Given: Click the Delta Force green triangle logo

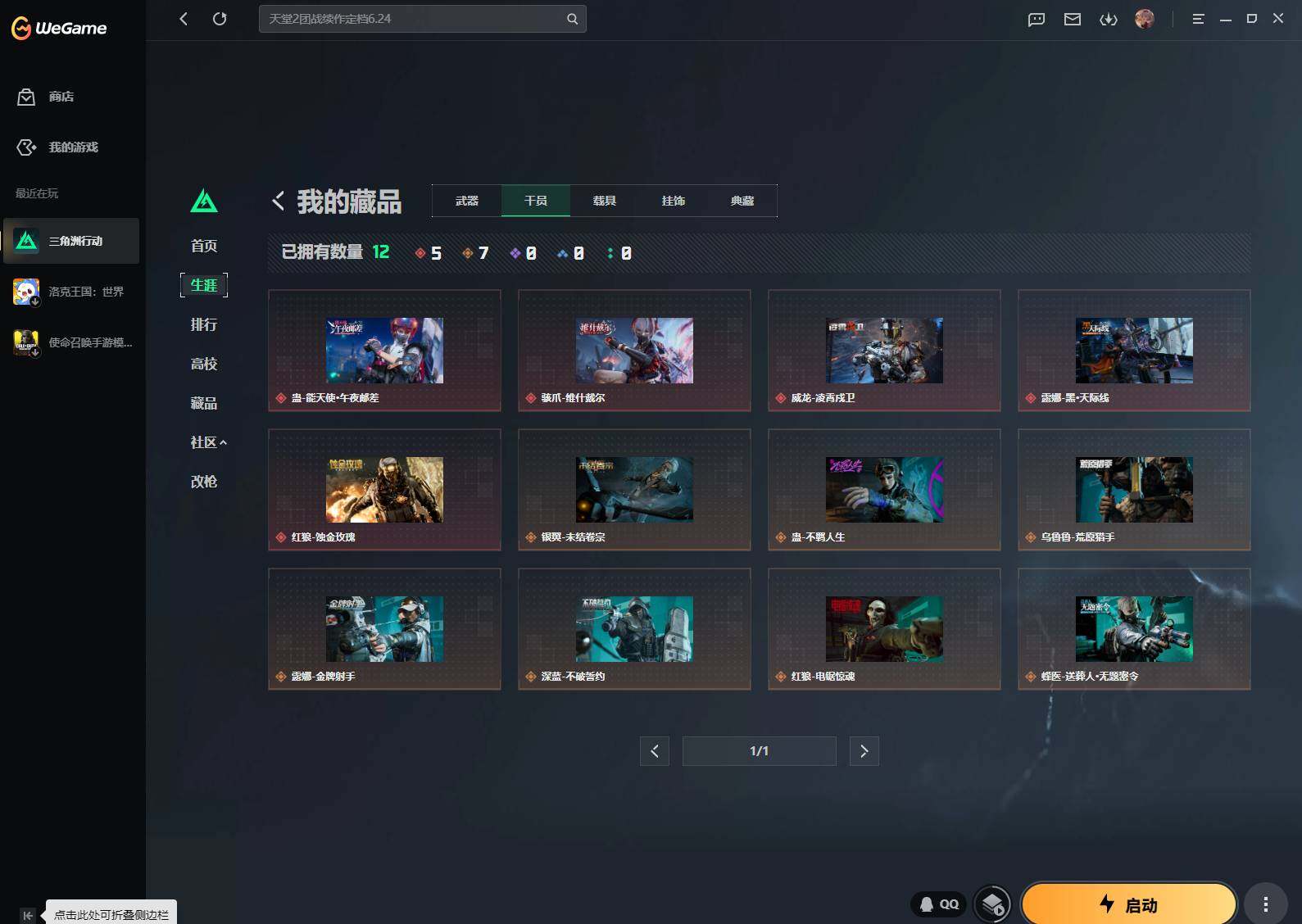Looking at the screenshot, I should (204, 201).
